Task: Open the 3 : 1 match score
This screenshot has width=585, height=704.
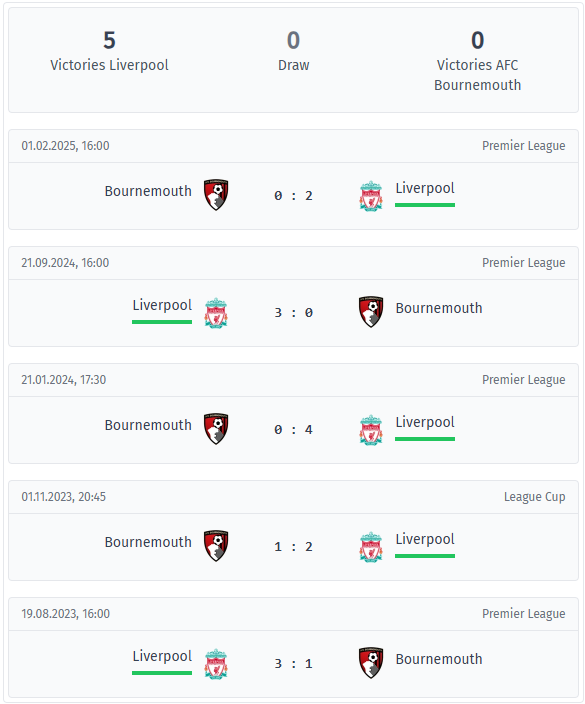Action: 293,664
